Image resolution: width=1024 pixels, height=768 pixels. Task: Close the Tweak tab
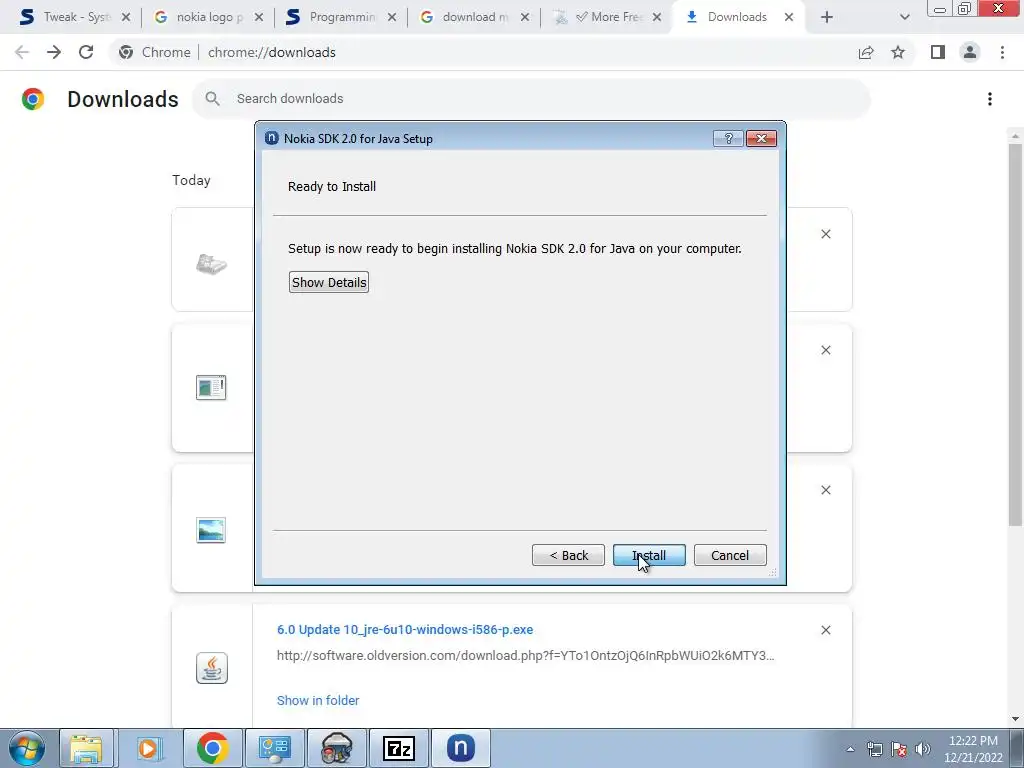click(x=126, y=17)
